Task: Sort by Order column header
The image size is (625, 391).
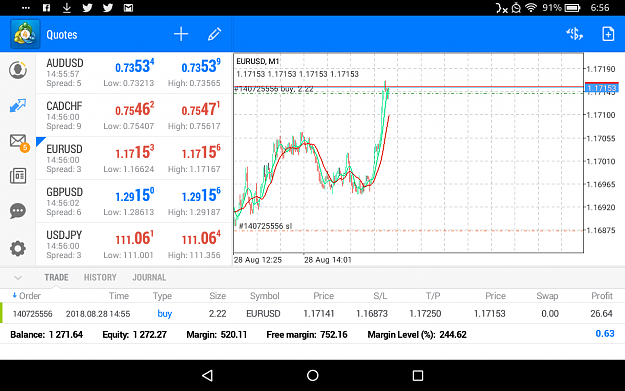Action: point(26,296)
